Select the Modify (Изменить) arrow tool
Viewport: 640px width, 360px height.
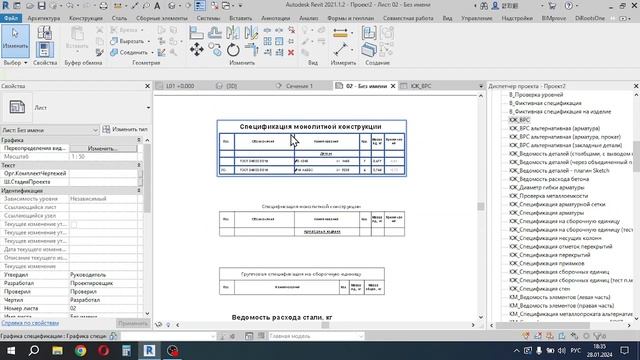click(15, 41)
